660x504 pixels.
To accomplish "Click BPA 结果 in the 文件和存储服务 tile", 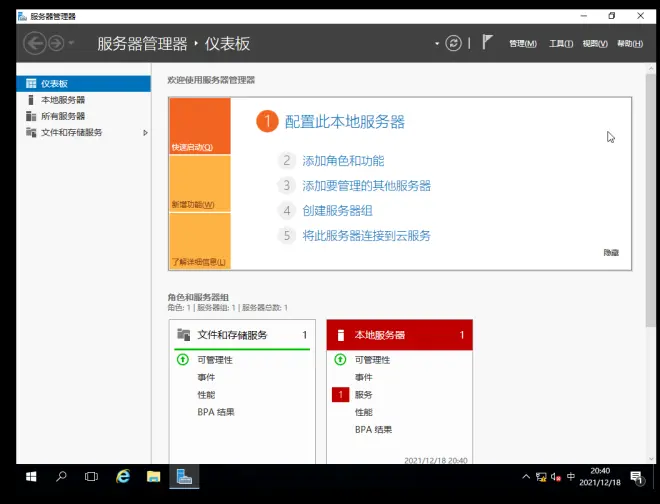I will (x=216, y=412).
